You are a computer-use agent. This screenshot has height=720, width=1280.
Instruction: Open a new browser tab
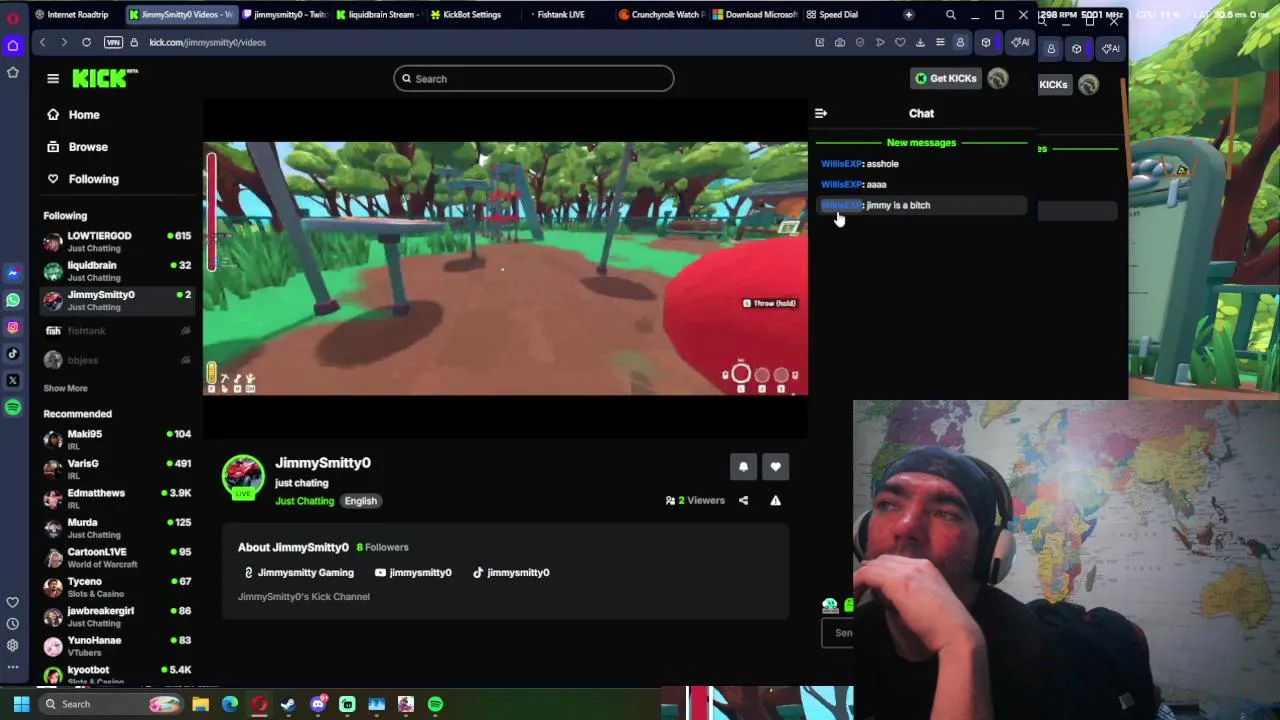[908, 15]
